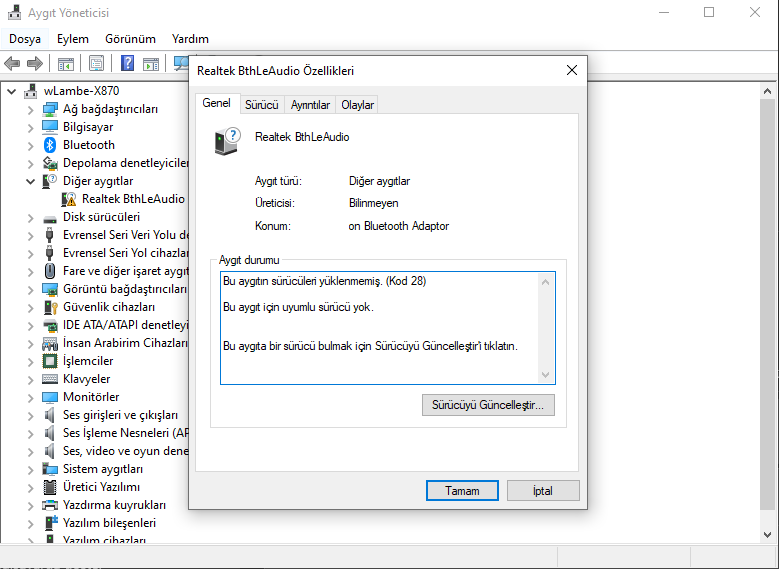779x569 pixels.
Task: Toggle the console tree pane toolbar icon
Action: pos(66,64)
